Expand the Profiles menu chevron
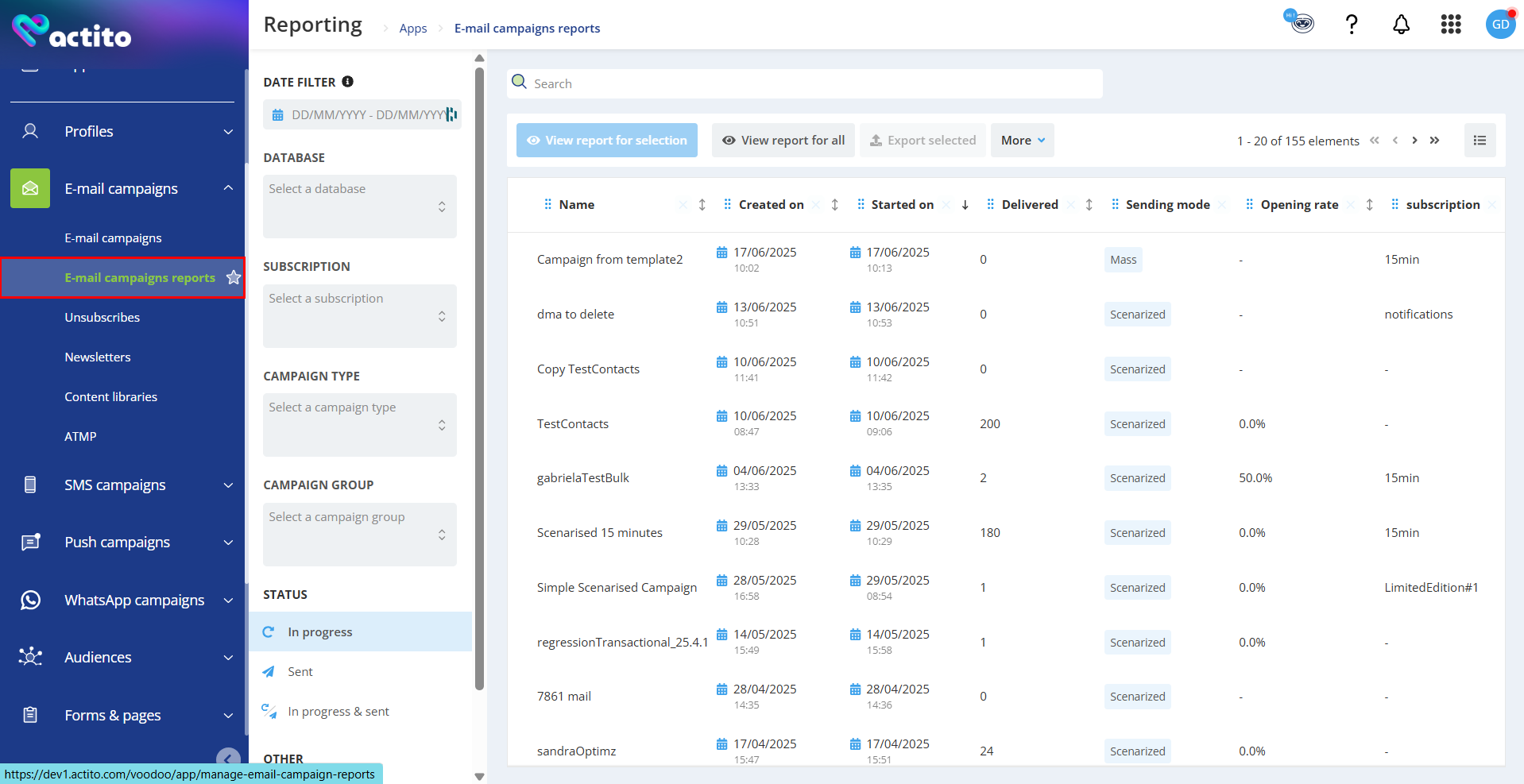Image resolution: width=1524 pixels, height=784 pixels. pyautogui.click(x=228, y=132)
